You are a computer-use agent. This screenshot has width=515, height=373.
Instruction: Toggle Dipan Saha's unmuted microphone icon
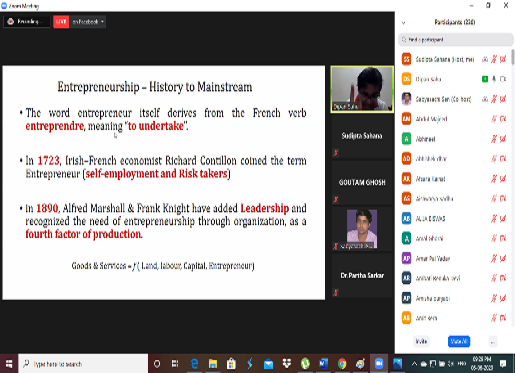(x=494, y=79)
